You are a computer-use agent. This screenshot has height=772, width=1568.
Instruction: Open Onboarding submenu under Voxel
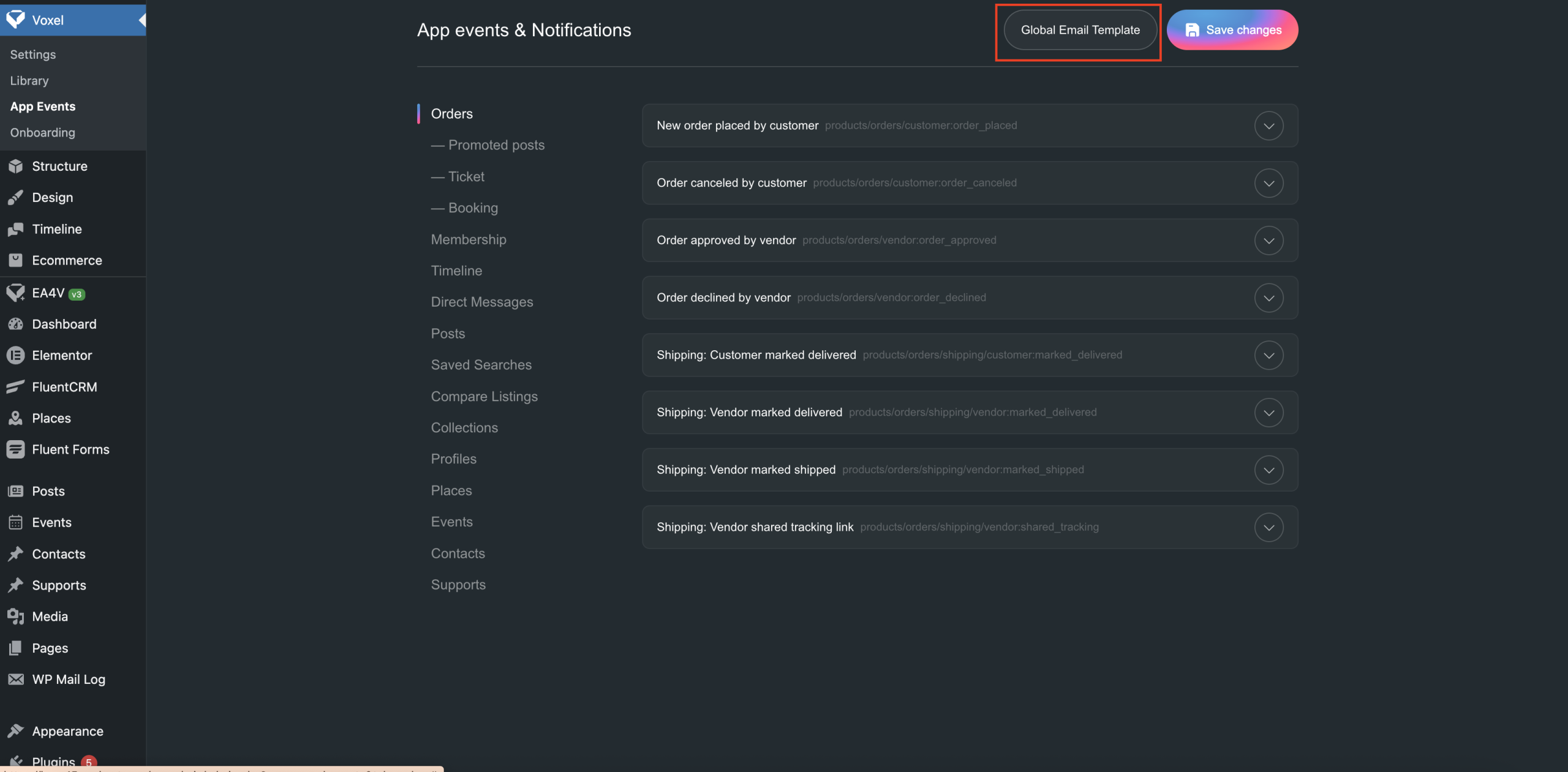coord(42,133)
